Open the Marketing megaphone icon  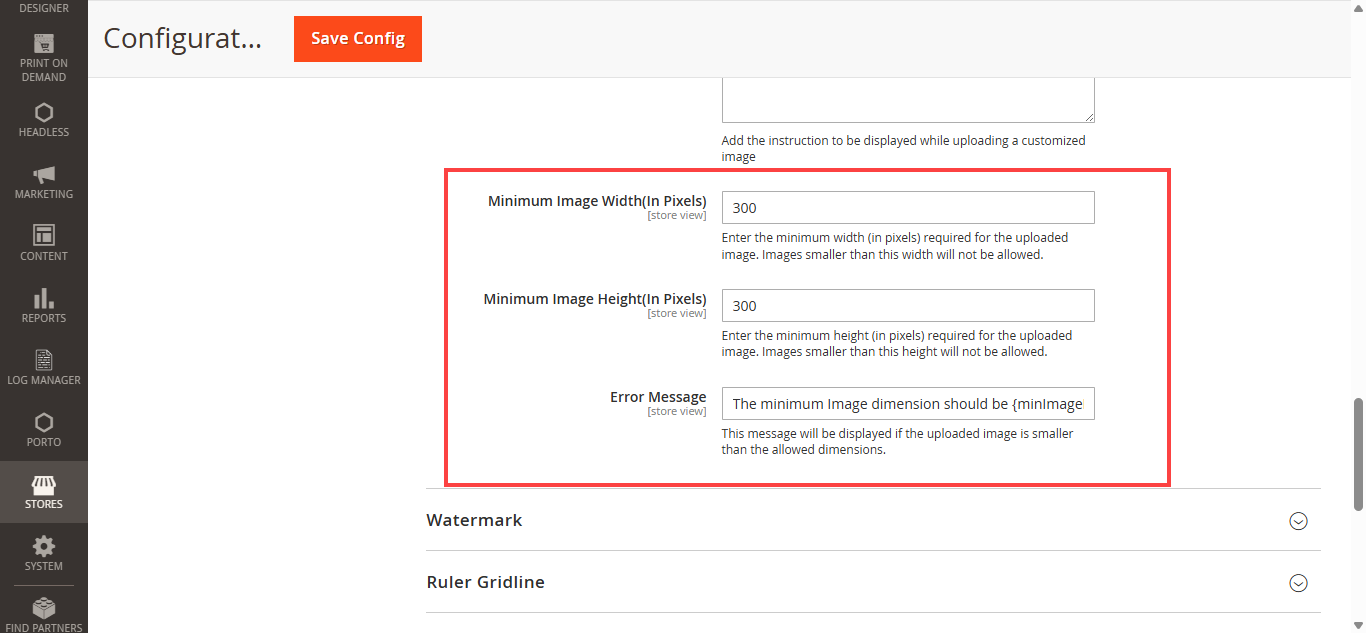[x=44, y=174]
